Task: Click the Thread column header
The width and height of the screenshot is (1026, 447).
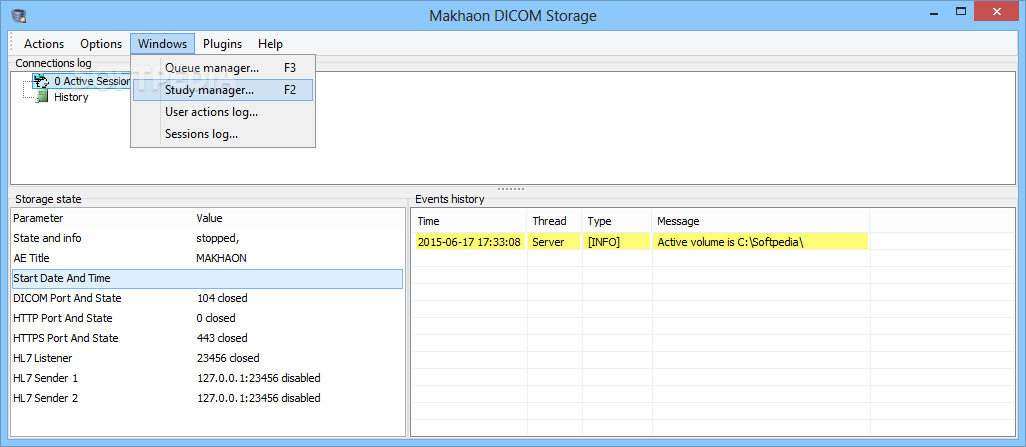Action: point(555,221)
